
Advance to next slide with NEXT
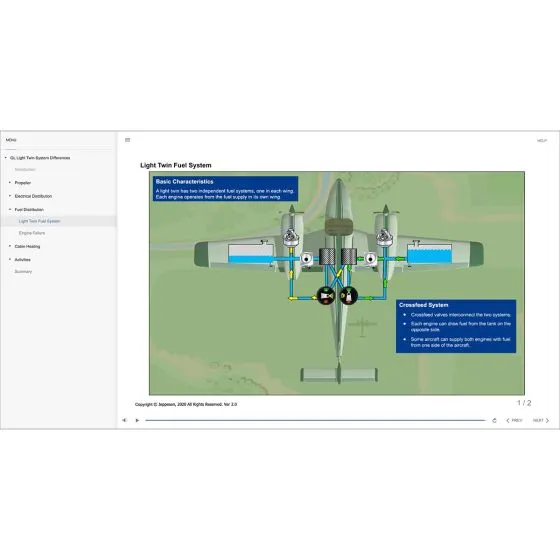[541, 420]
